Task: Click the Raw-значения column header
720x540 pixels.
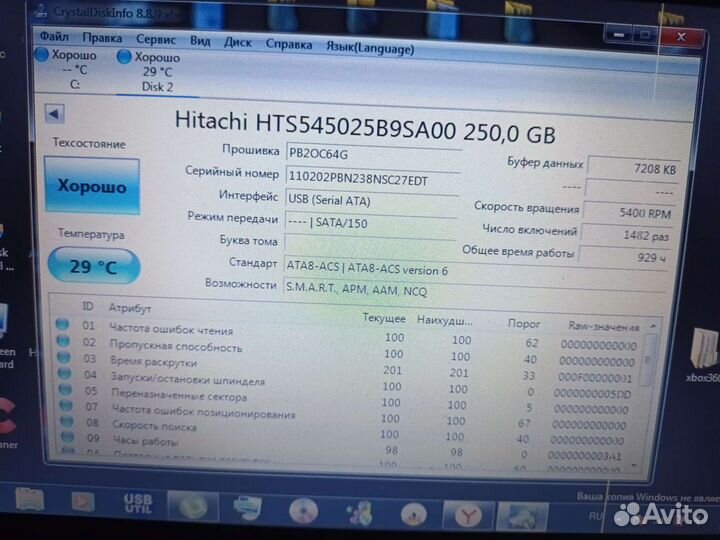Action: click(x=603, y=326)
